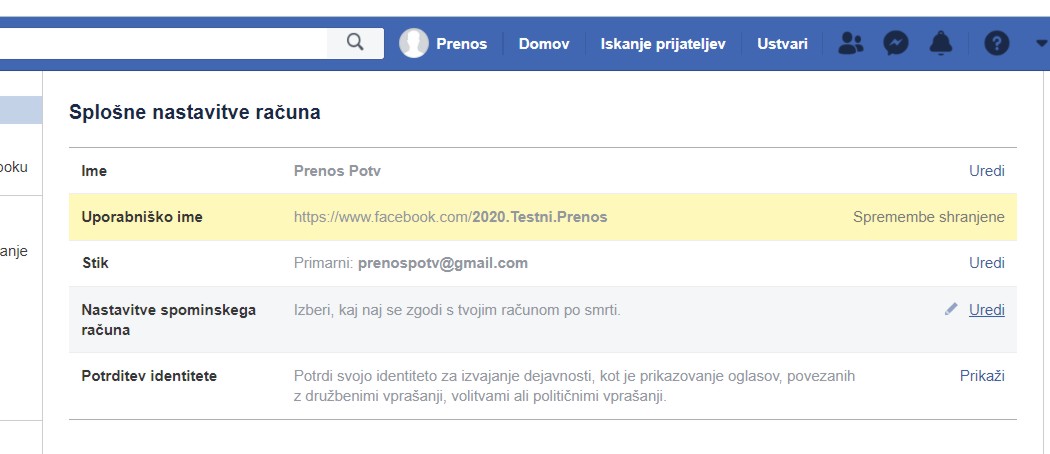Click Prikaži for Potrditev identitete
The height and width of the screenshot is (454, 1050).
click(x=982, y=376)
